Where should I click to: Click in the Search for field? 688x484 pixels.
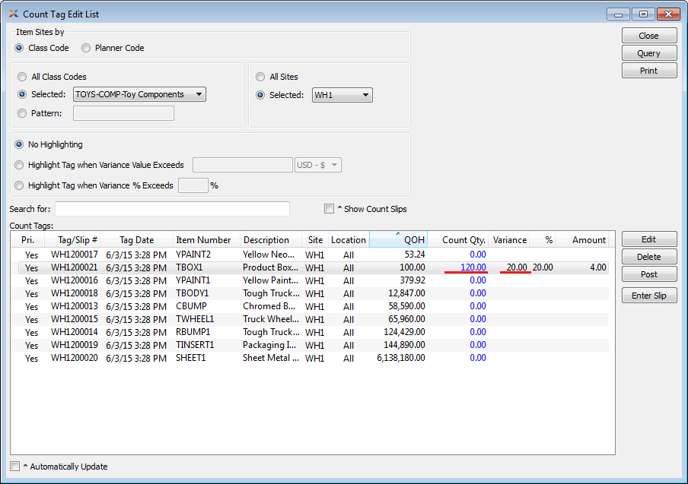[172, 209]
